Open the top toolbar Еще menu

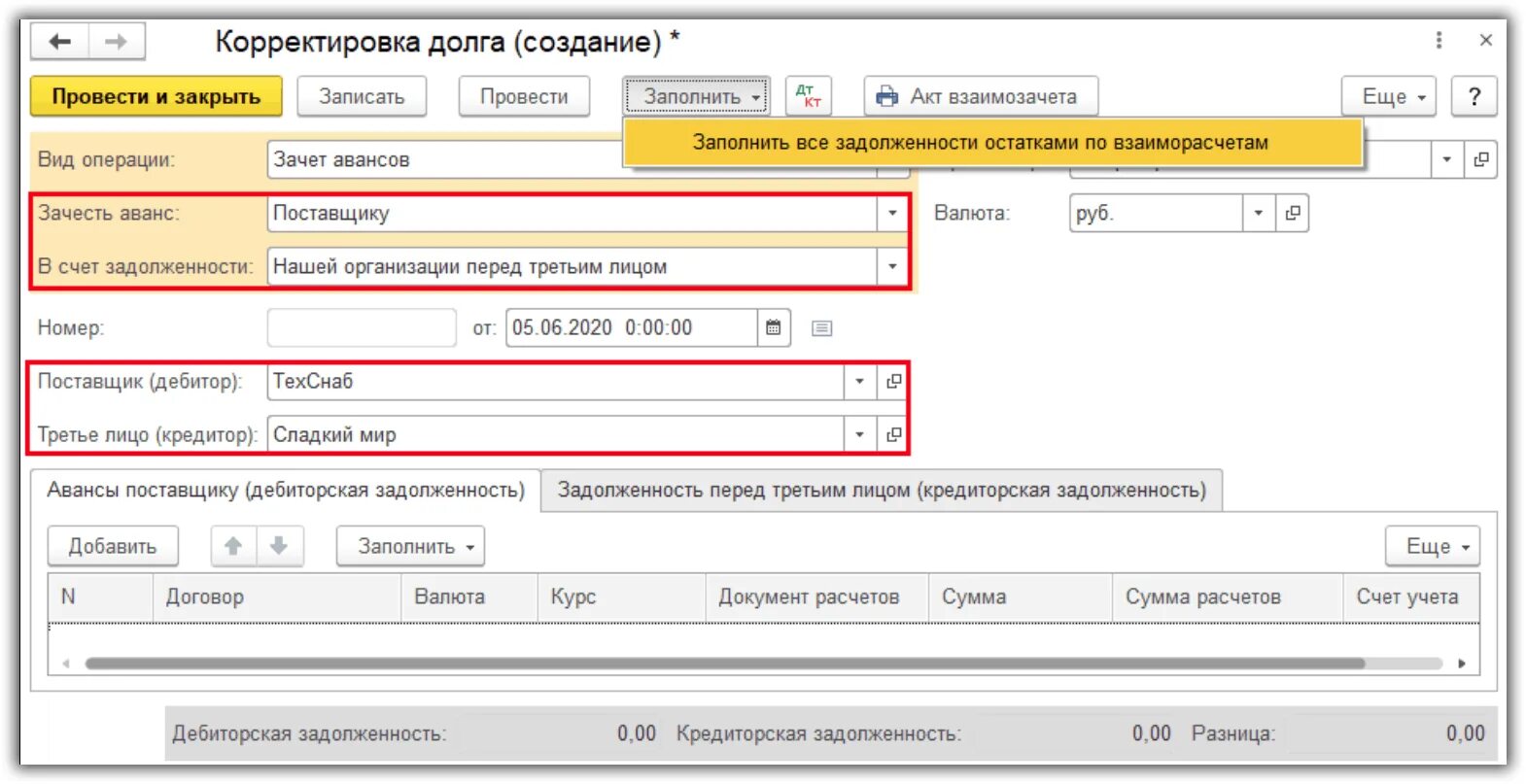[1388, 96]
